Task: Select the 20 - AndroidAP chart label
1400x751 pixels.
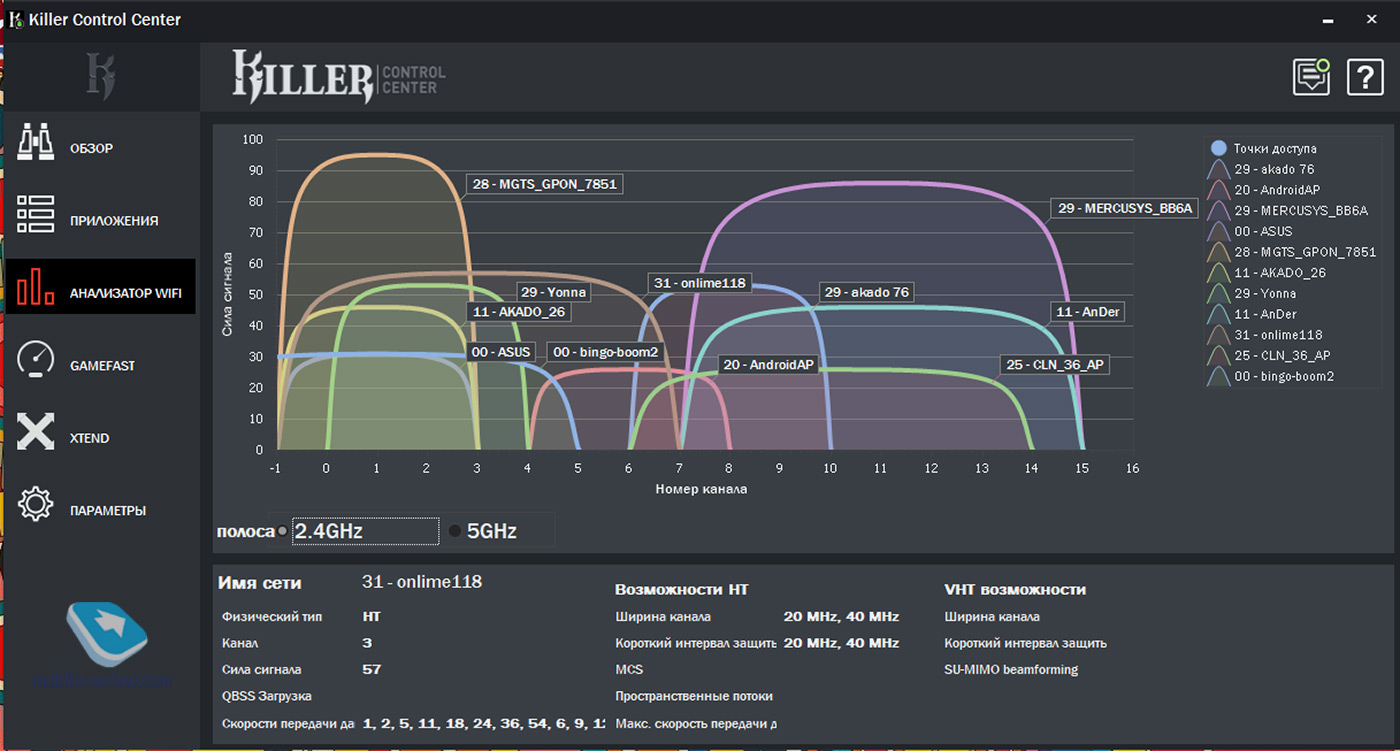Action: point(768,365)
